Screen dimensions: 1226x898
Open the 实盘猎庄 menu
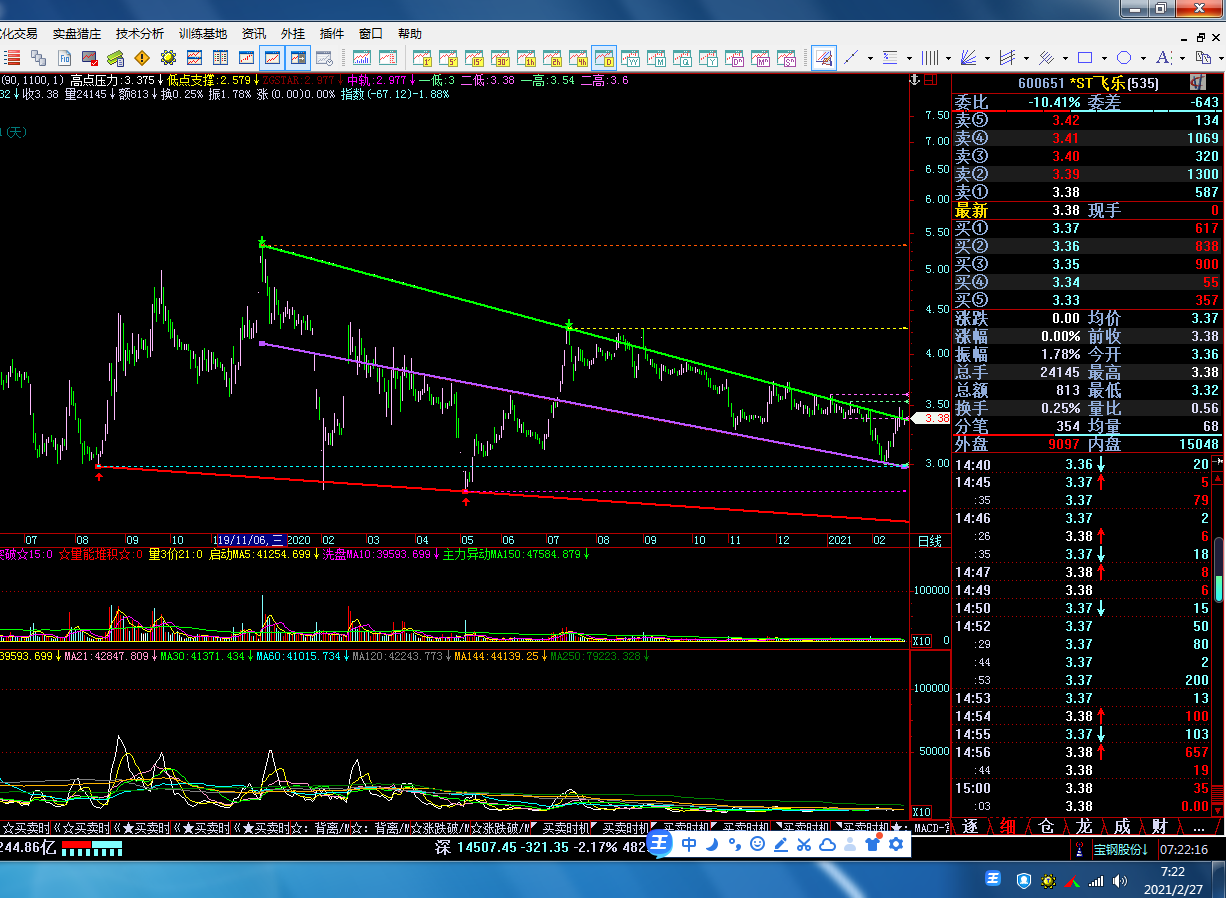click(x=77, y=33)
